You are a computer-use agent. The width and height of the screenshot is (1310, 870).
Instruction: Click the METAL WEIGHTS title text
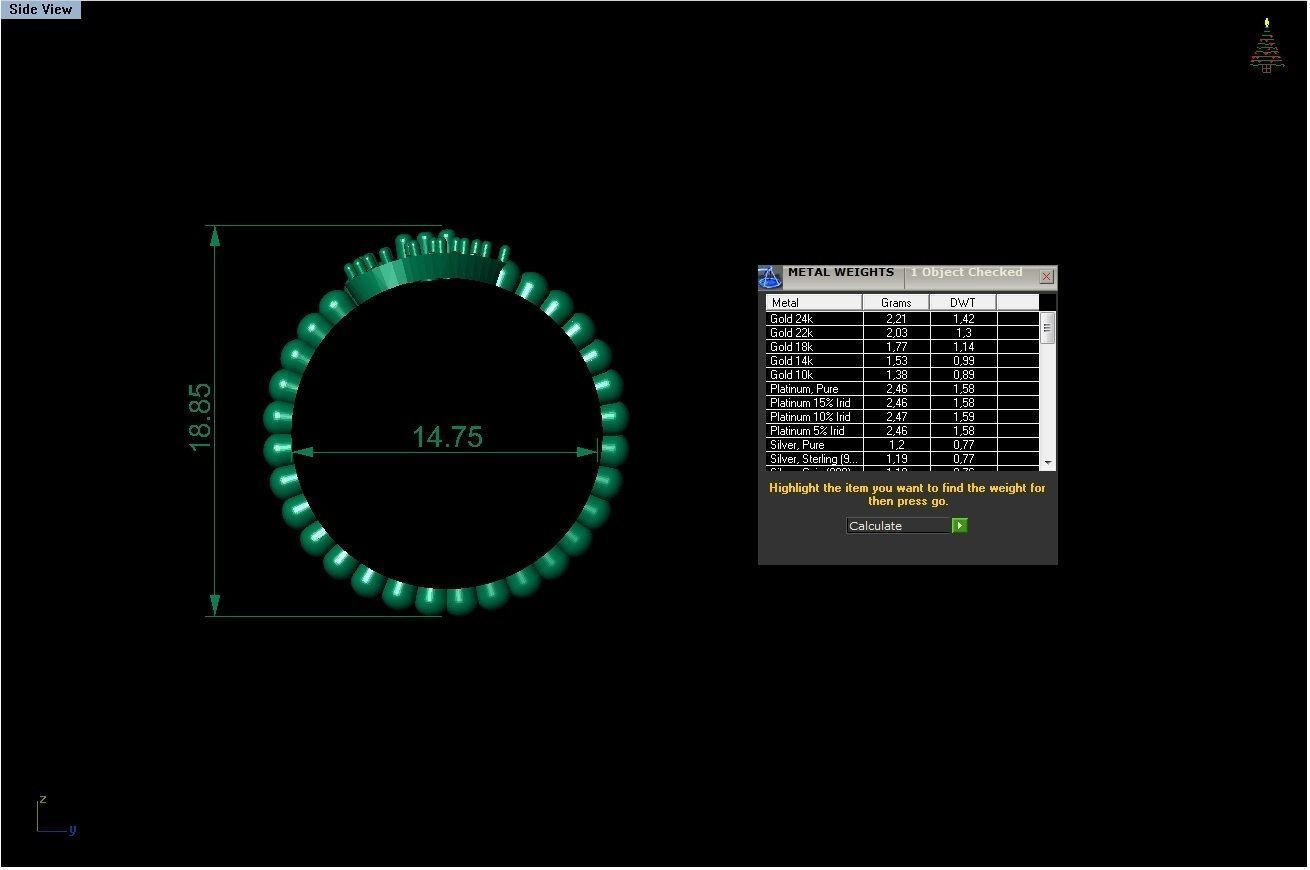(x=841, y=272)
